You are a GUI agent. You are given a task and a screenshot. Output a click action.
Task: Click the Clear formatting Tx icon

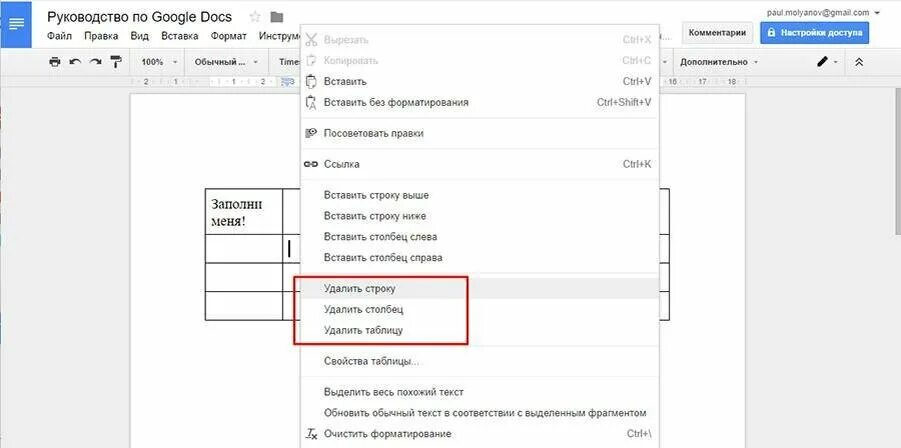click(311, 434)
